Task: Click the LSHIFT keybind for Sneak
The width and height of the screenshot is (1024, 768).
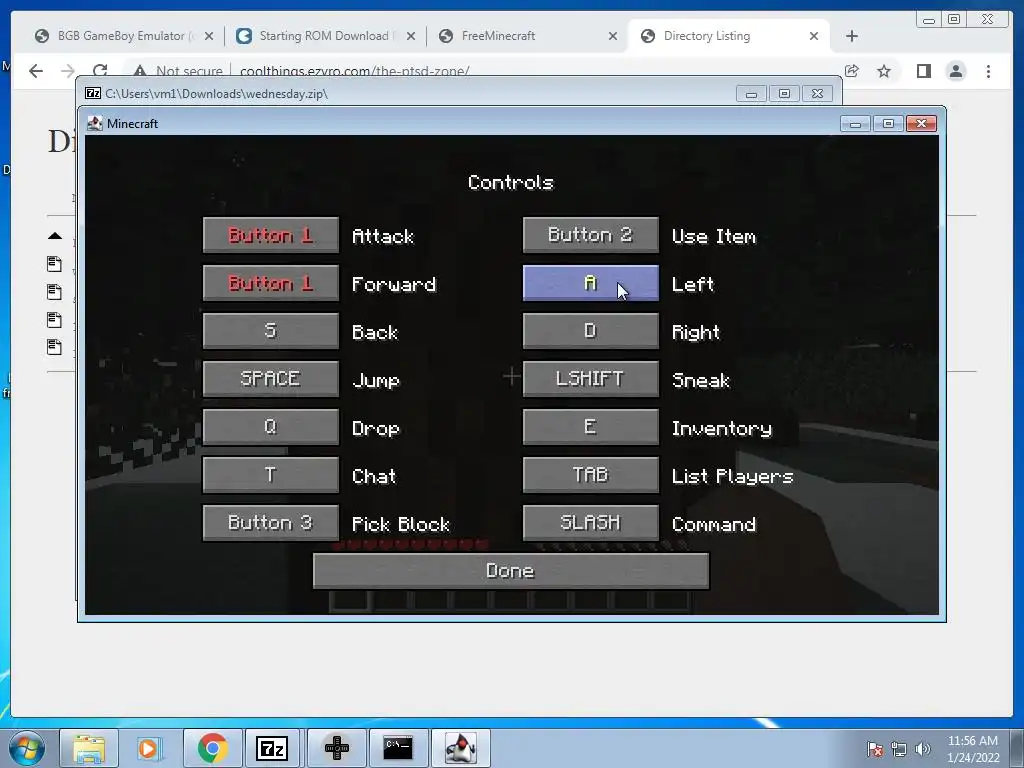Action: click(x=590, y=379)
